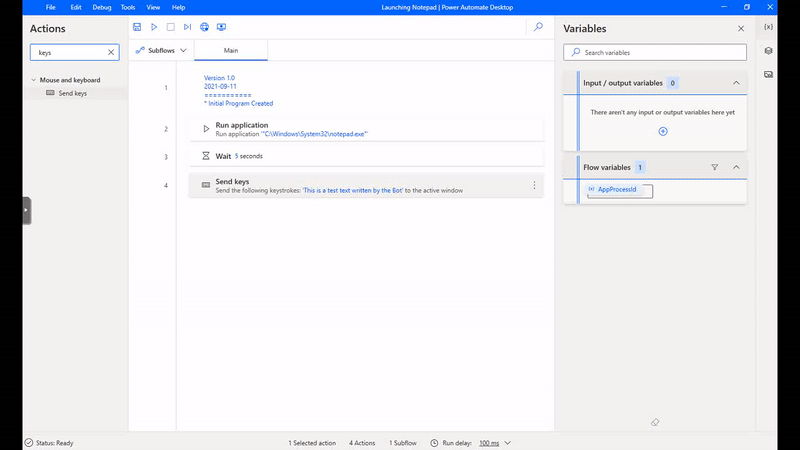Click the 100 ms run delay value
This screenshot has width=800, height=450.
pyautogui.click(x=489, y=443)
